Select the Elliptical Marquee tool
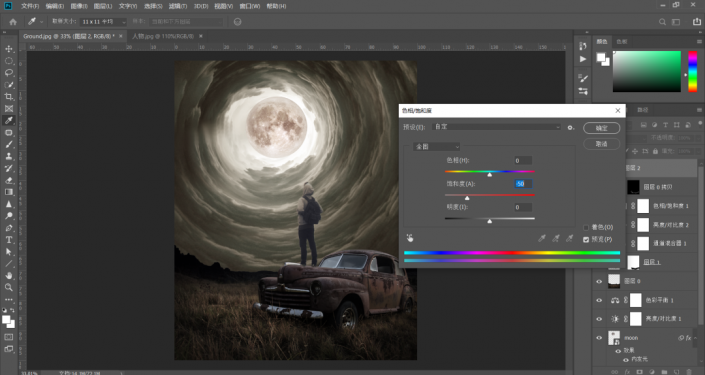 tap(9, 61)
